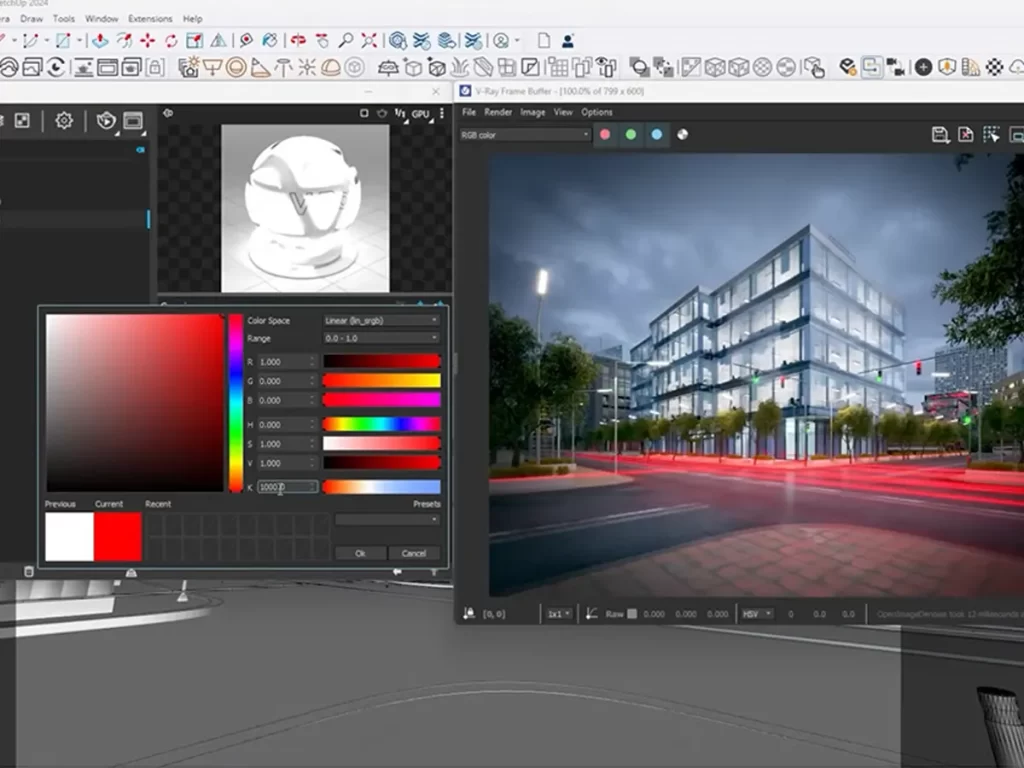Click the Zoom Extents icon in toolbar
Image resolution: width=1024 pixels, height=768 pixels.
(369, 41)
